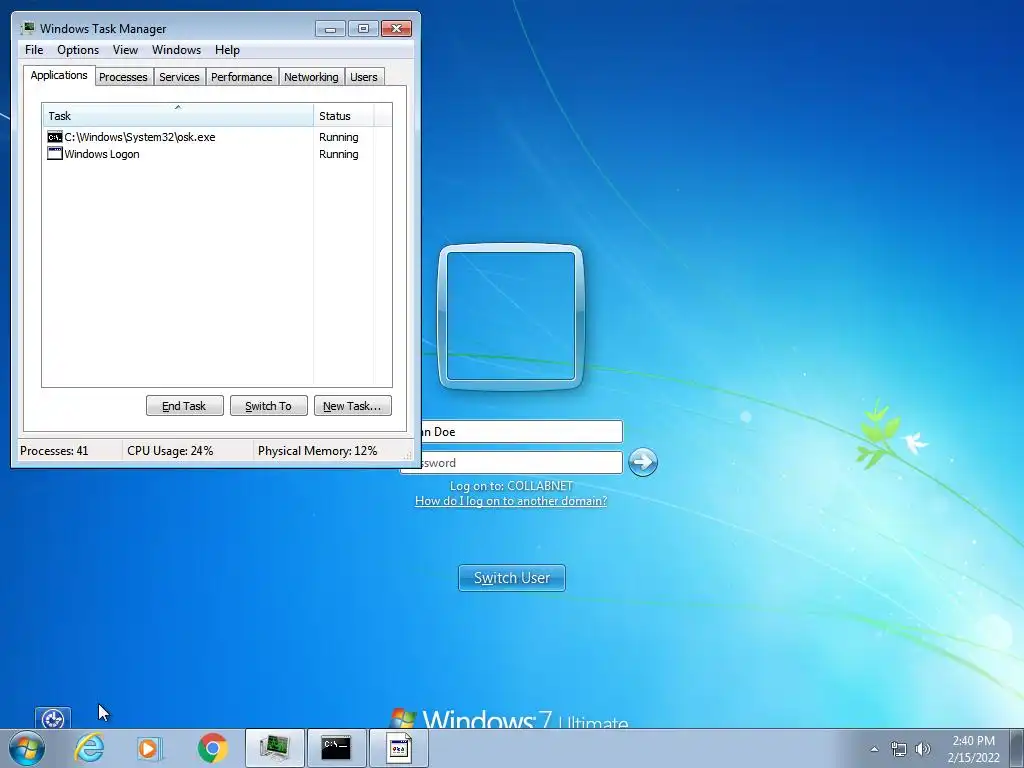
Task: Click the logon submit arrow button
Action: (643, 462)
